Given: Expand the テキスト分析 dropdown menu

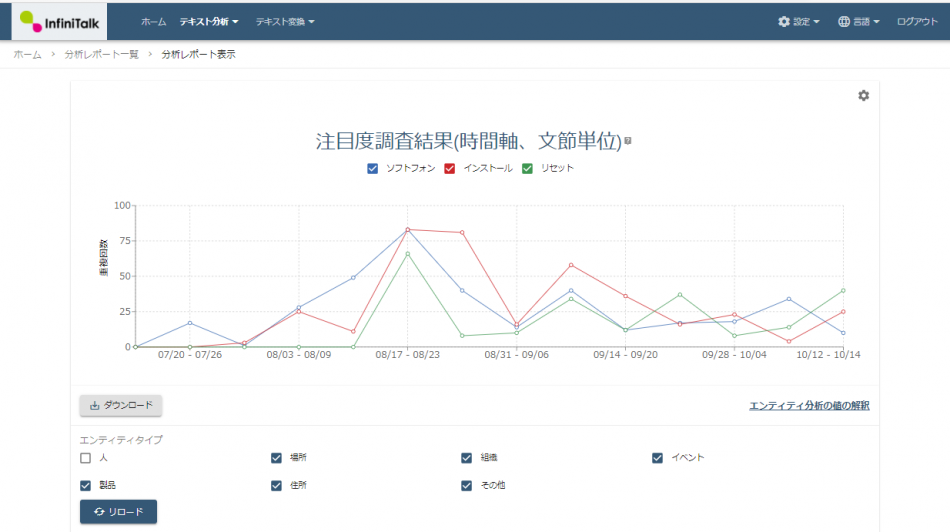Looking at the screenshot, I should (209, 21).
